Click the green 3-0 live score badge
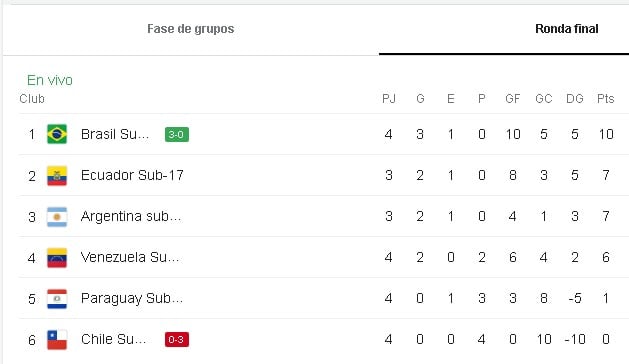The width and height of the screenshot is (629, 364). point(177,134)
